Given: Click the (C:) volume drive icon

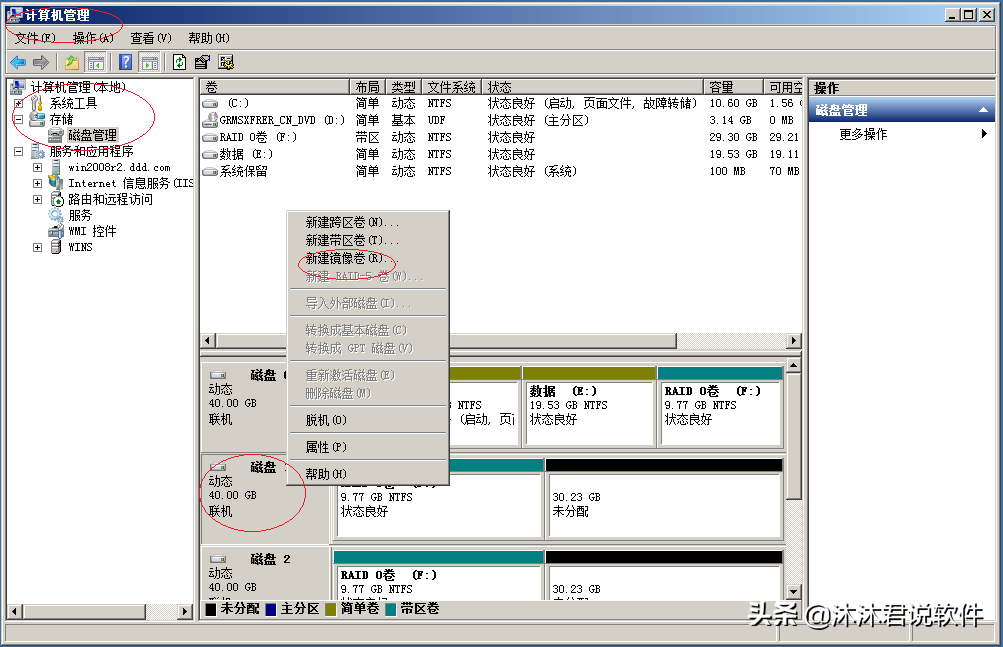Looking at the screenshot, I should point(210,103).
